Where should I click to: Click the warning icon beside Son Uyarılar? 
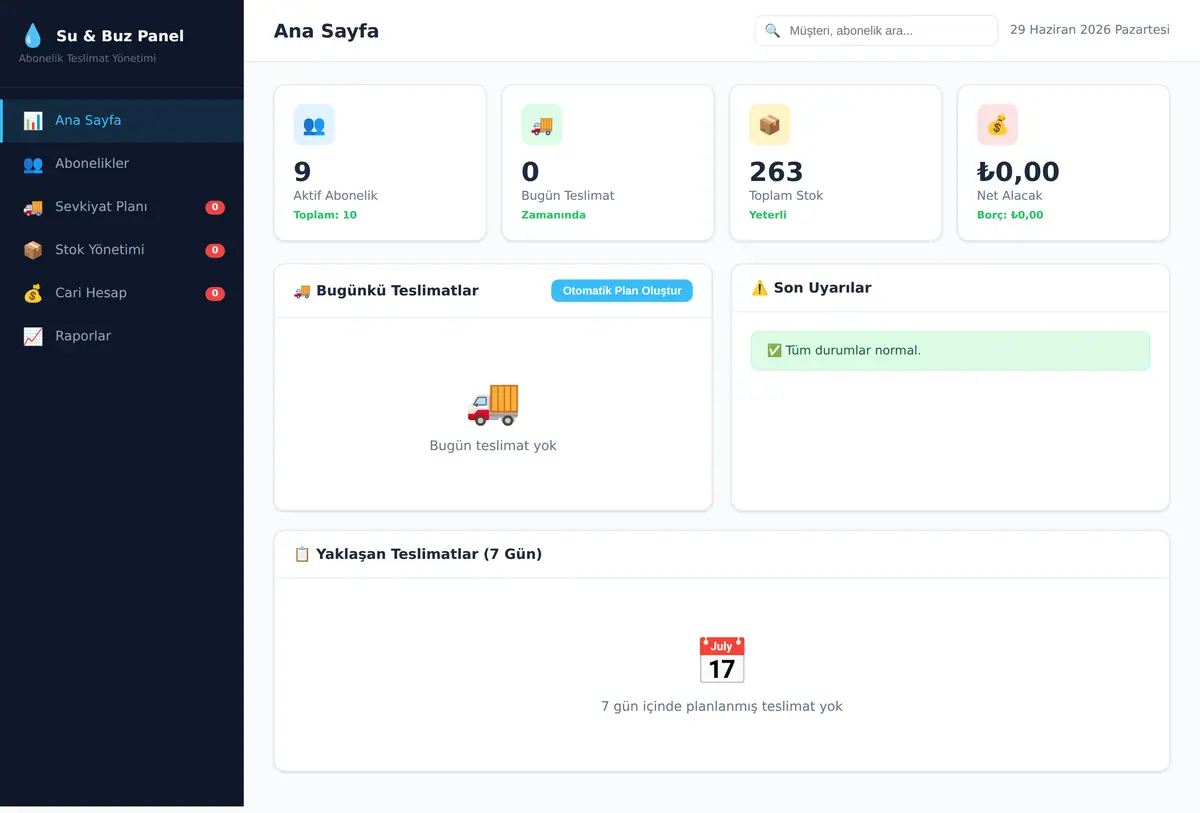tap(760, 288)
